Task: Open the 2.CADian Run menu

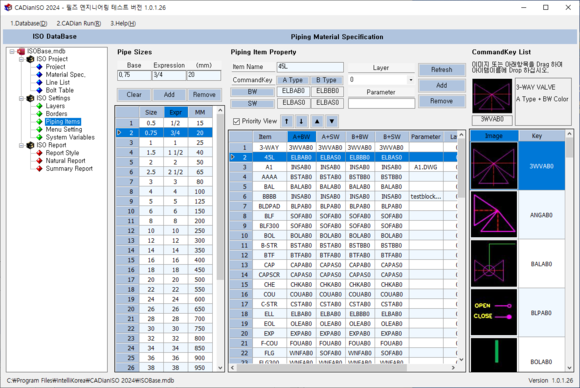Action: 78,23
